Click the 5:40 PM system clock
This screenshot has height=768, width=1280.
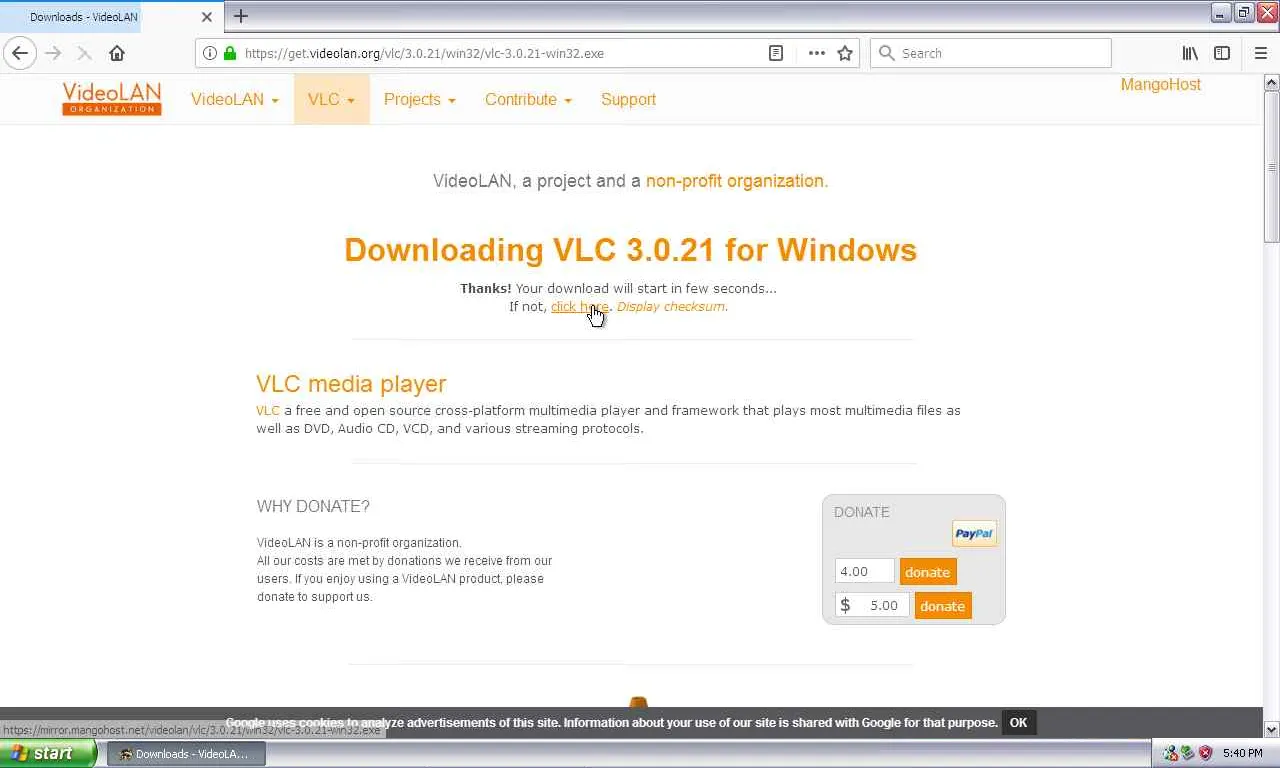(x=1242, y=753)
